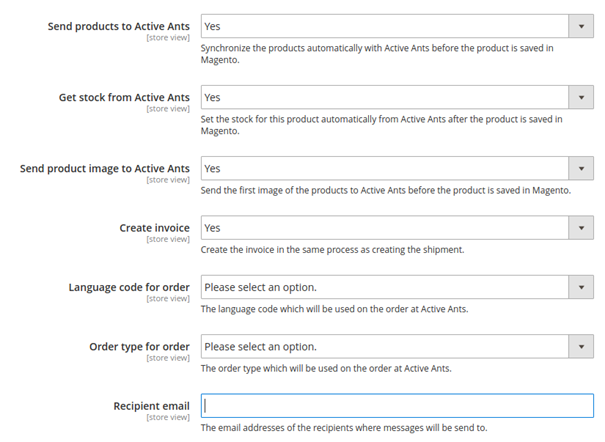605x442 pixels.
Task: Click the help text about setting stock automatically
Action: point(381,124)
